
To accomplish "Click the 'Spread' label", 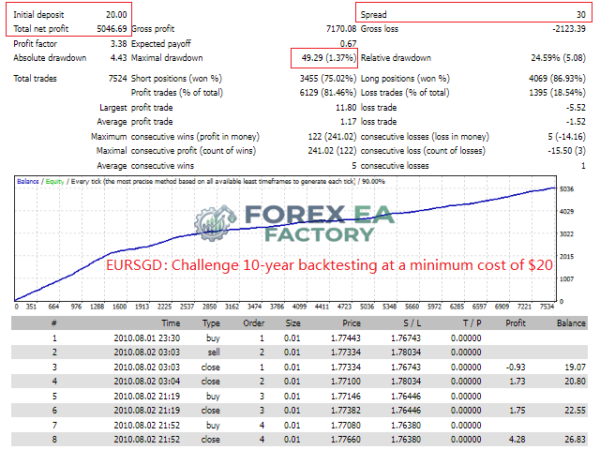I will click(x=373, y=15).
